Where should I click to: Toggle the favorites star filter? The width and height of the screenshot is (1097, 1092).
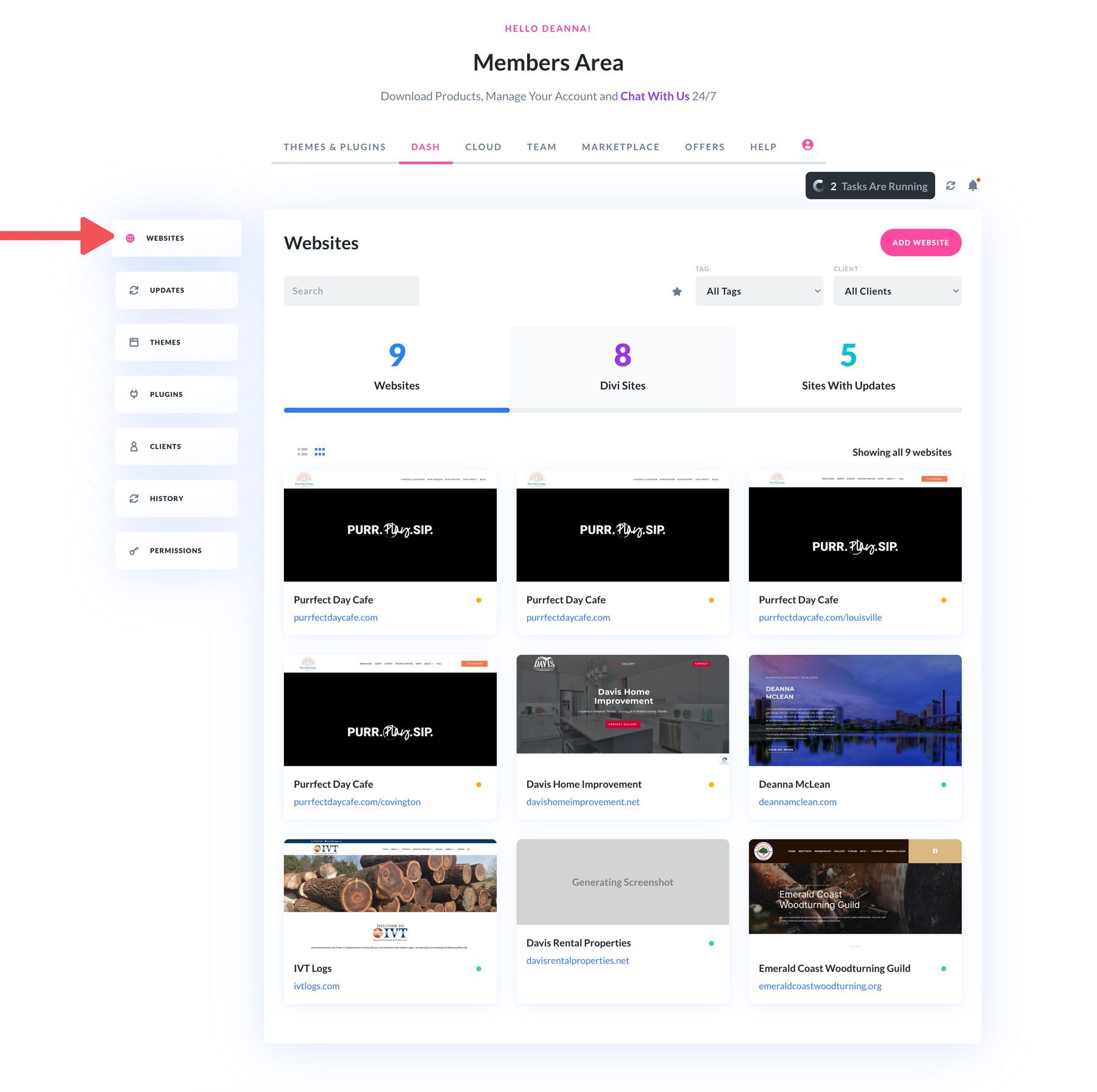(x=677, y=291)
